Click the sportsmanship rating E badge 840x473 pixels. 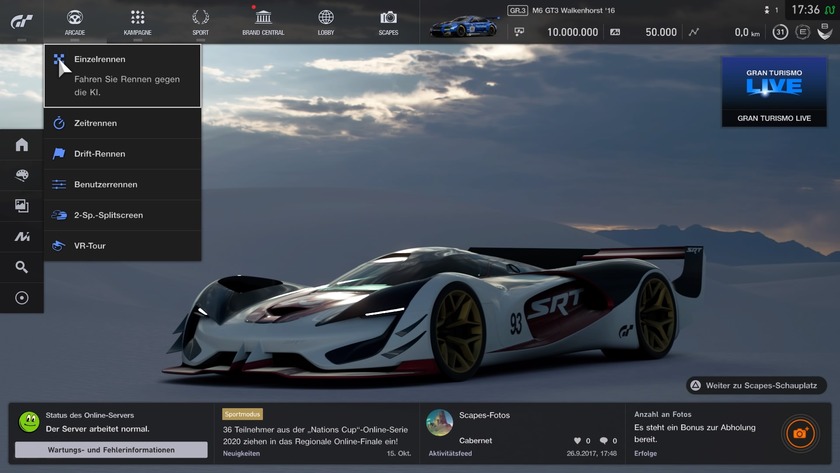tap(802, 32)
